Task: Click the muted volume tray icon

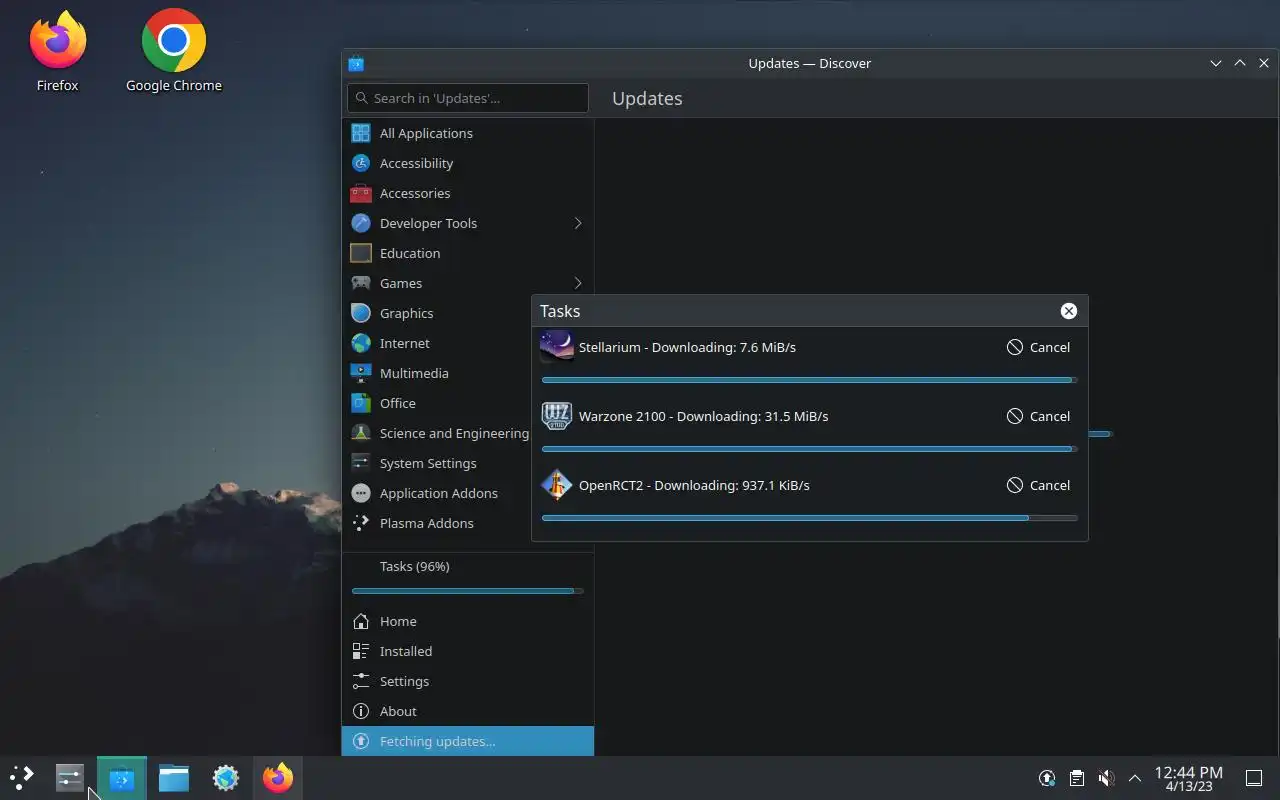Action: tap(1106, 778)
